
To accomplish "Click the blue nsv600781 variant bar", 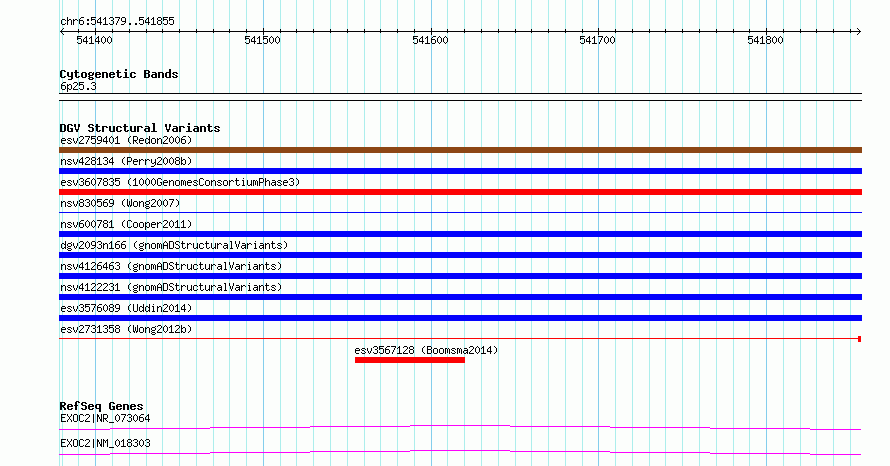I will coord(460,234).
